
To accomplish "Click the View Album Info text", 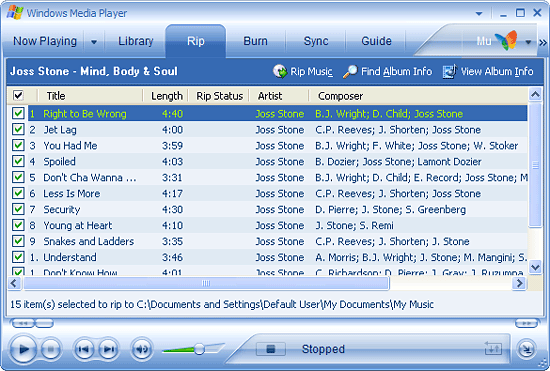I will pyautogui.click(x=497, y=72).
